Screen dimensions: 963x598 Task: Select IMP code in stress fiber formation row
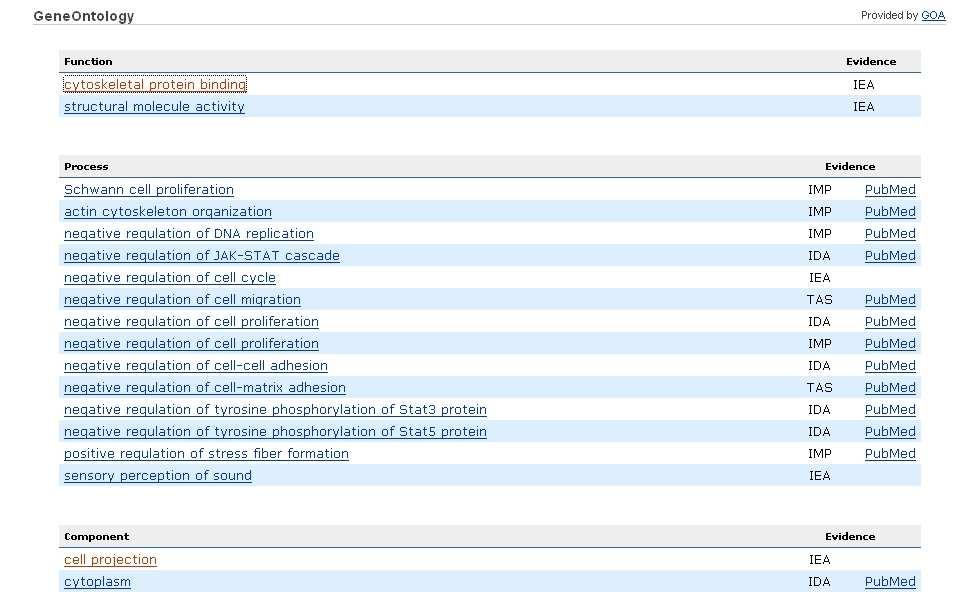click(820, 454)
